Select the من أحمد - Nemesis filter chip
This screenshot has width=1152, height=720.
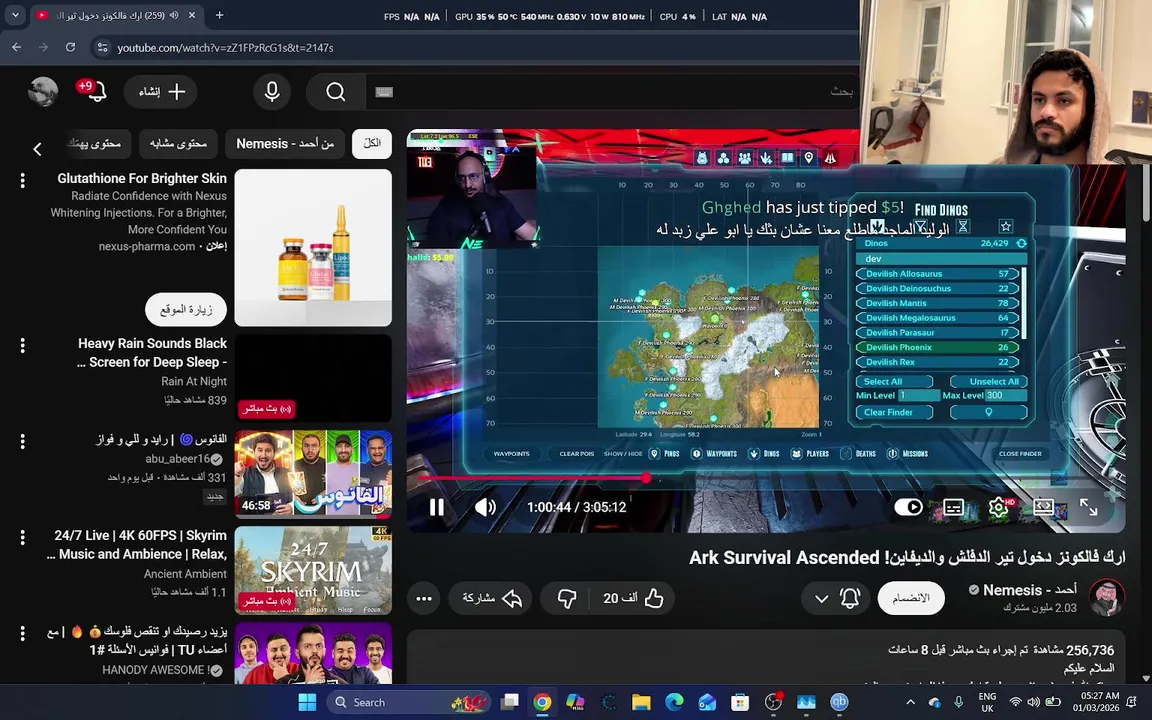285,143
